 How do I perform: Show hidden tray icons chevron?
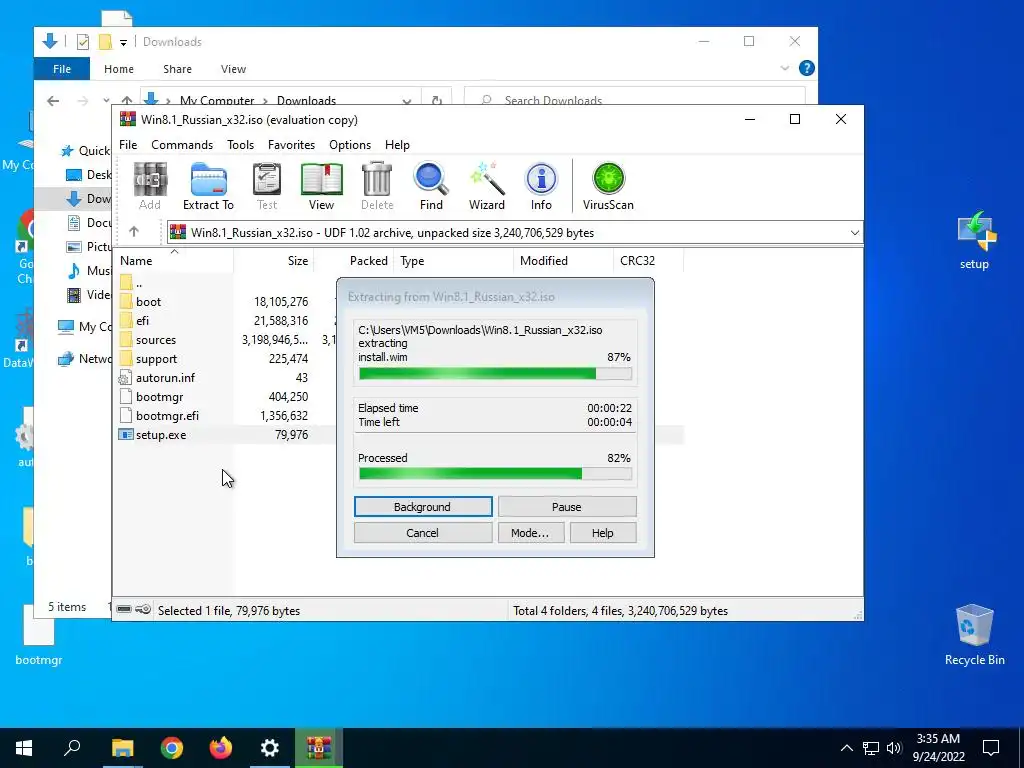click(846, 748)
